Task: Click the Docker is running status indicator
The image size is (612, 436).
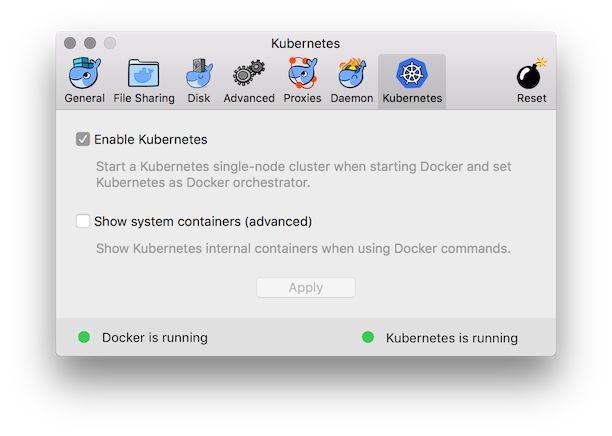Action: click(84, 337)
